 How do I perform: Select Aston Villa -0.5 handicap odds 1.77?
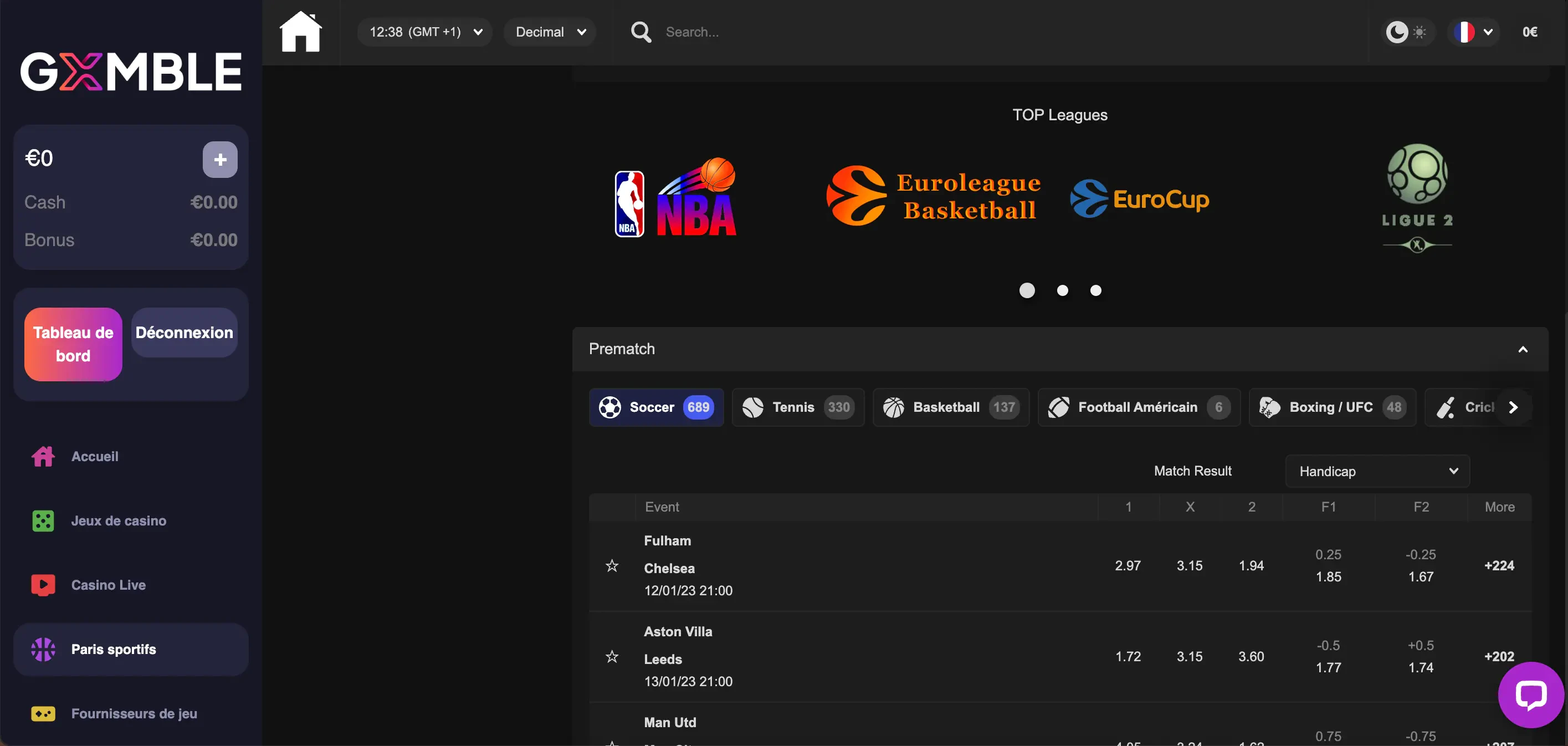tap(1328, 656)
